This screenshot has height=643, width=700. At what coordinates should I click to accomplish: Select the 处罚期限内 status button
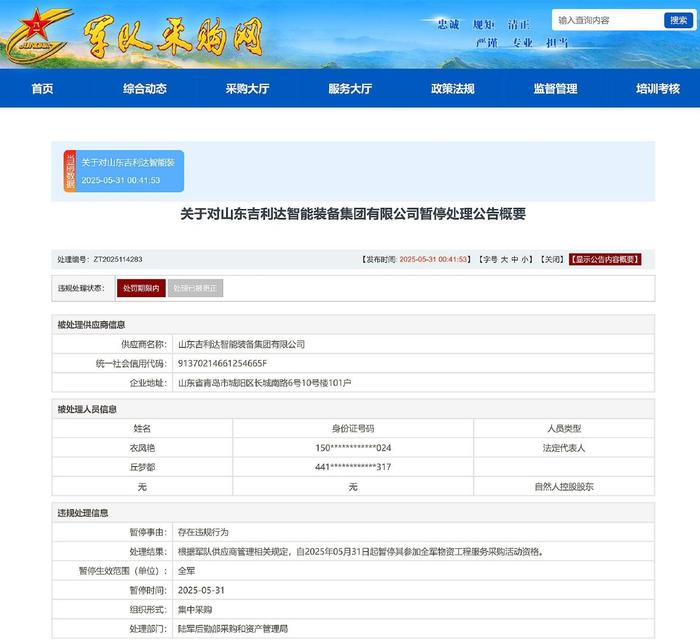pyautogui.click(x=141, y=288)
